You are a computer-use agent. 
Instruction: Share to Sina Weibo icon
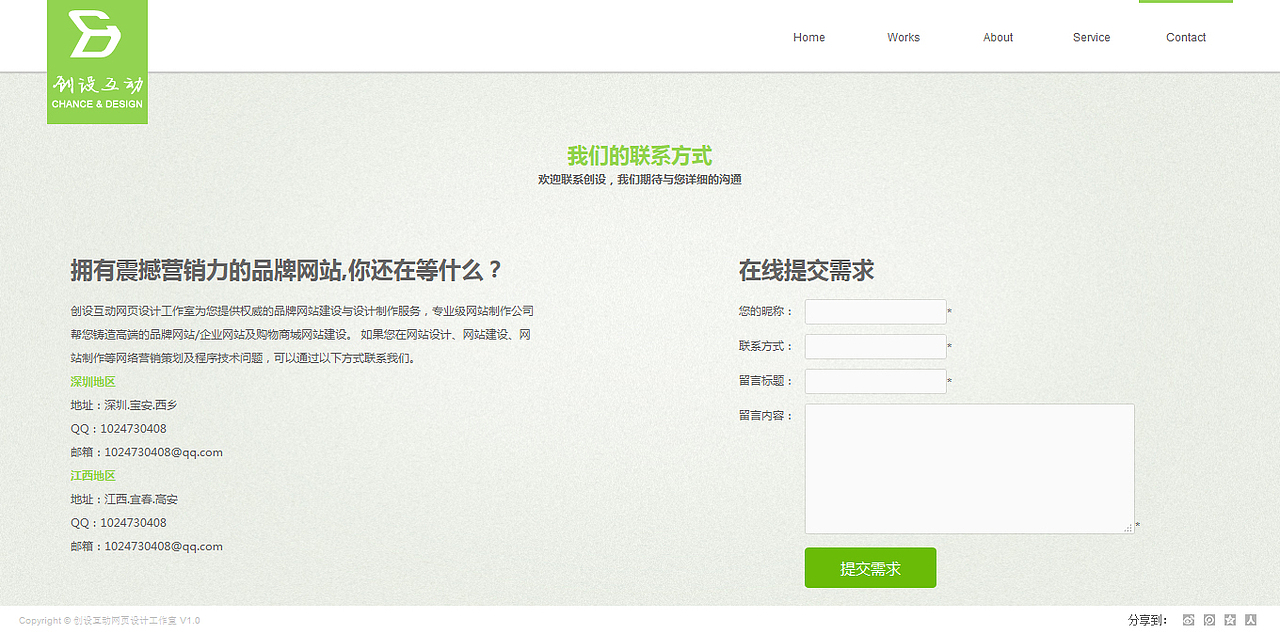(1188, 620)
